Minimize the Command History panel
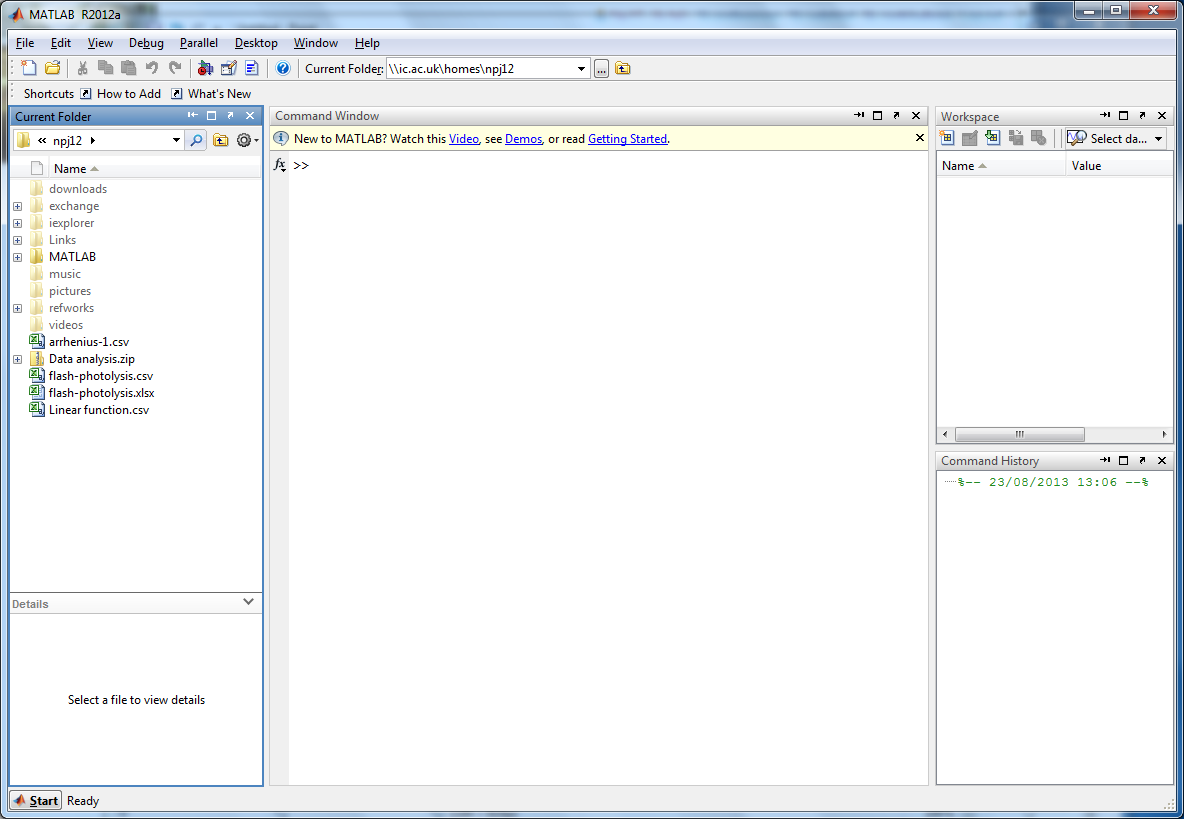Screen dimensions: 1184x819 click(1105, 460)
